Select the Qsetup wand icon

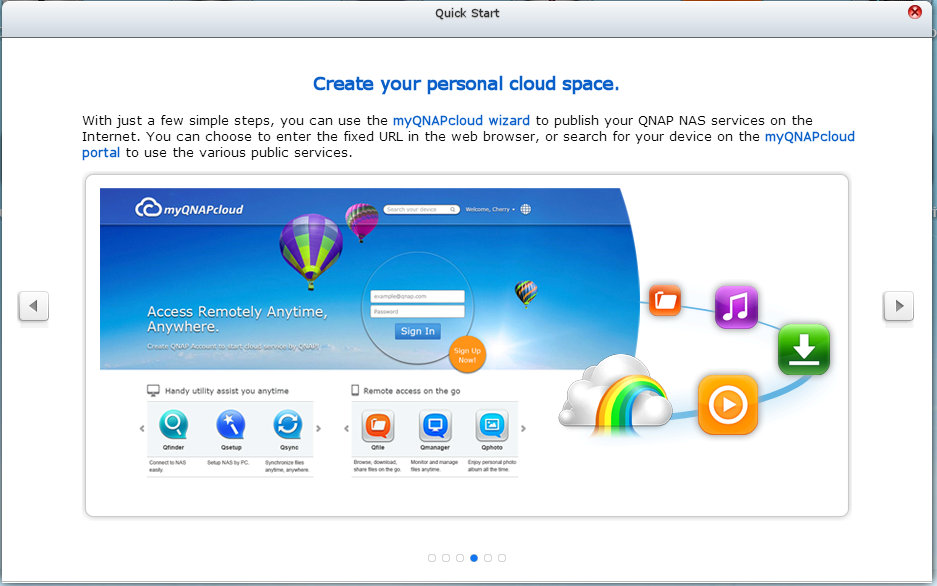click(x=231, y=425)
